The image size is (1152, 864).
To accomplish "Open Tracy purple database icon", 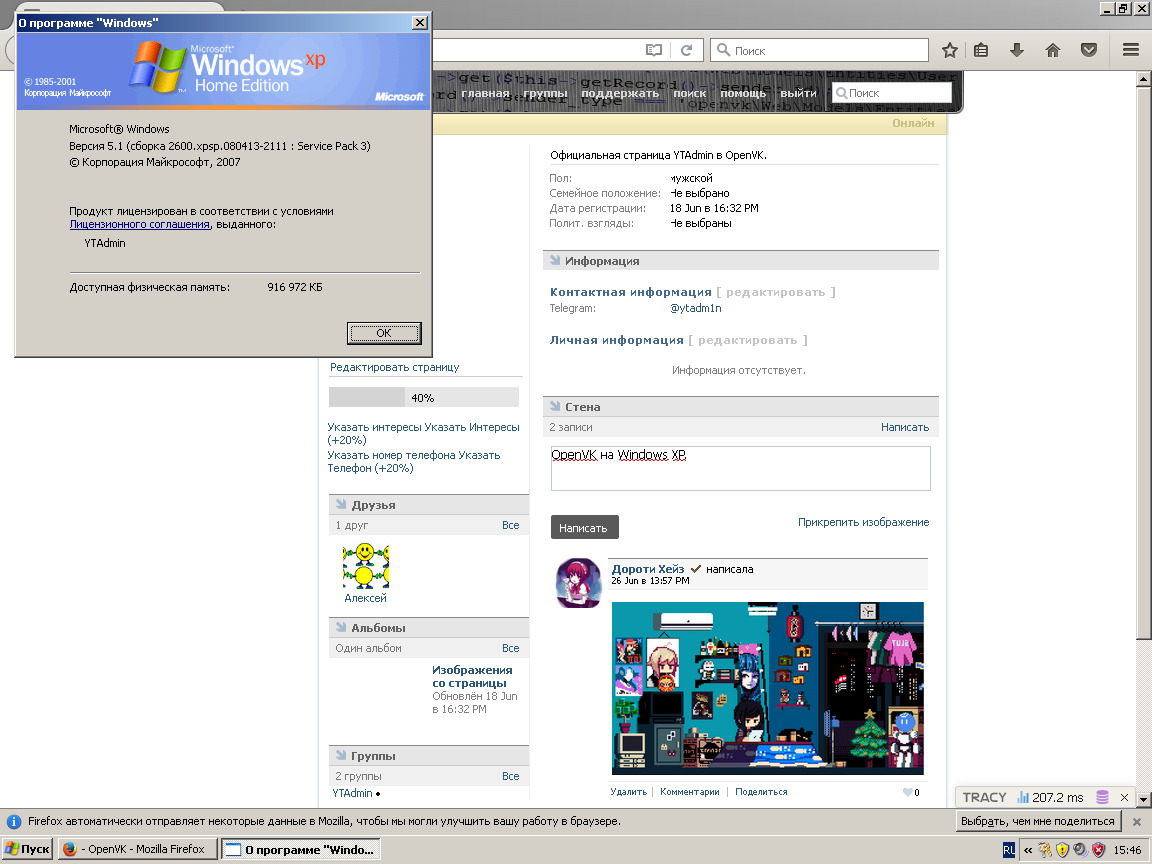I will click(x=1102, y=797).
